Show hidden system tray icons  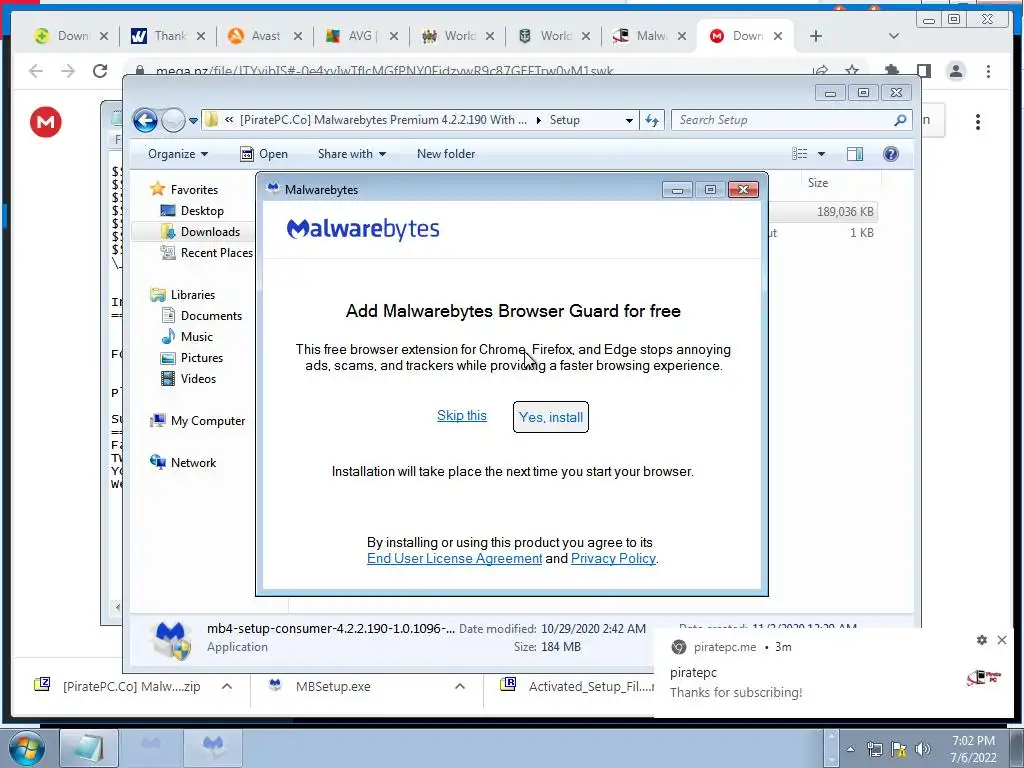[x=850, y=749]
